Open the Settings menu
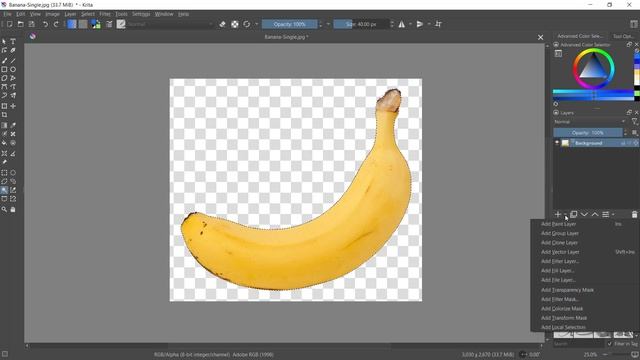 (x=141, y=14)
